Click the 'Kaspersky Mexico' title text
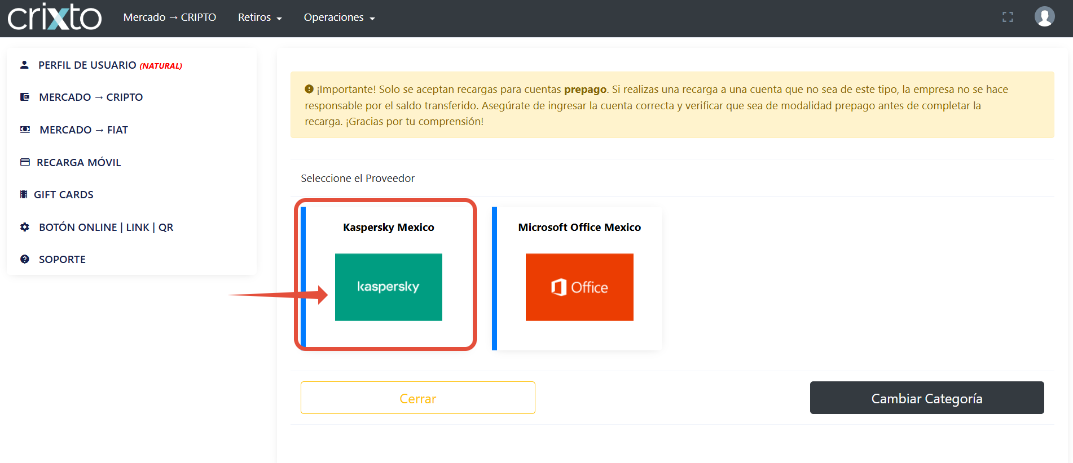 pyautogui.click(x=389, y=227)
